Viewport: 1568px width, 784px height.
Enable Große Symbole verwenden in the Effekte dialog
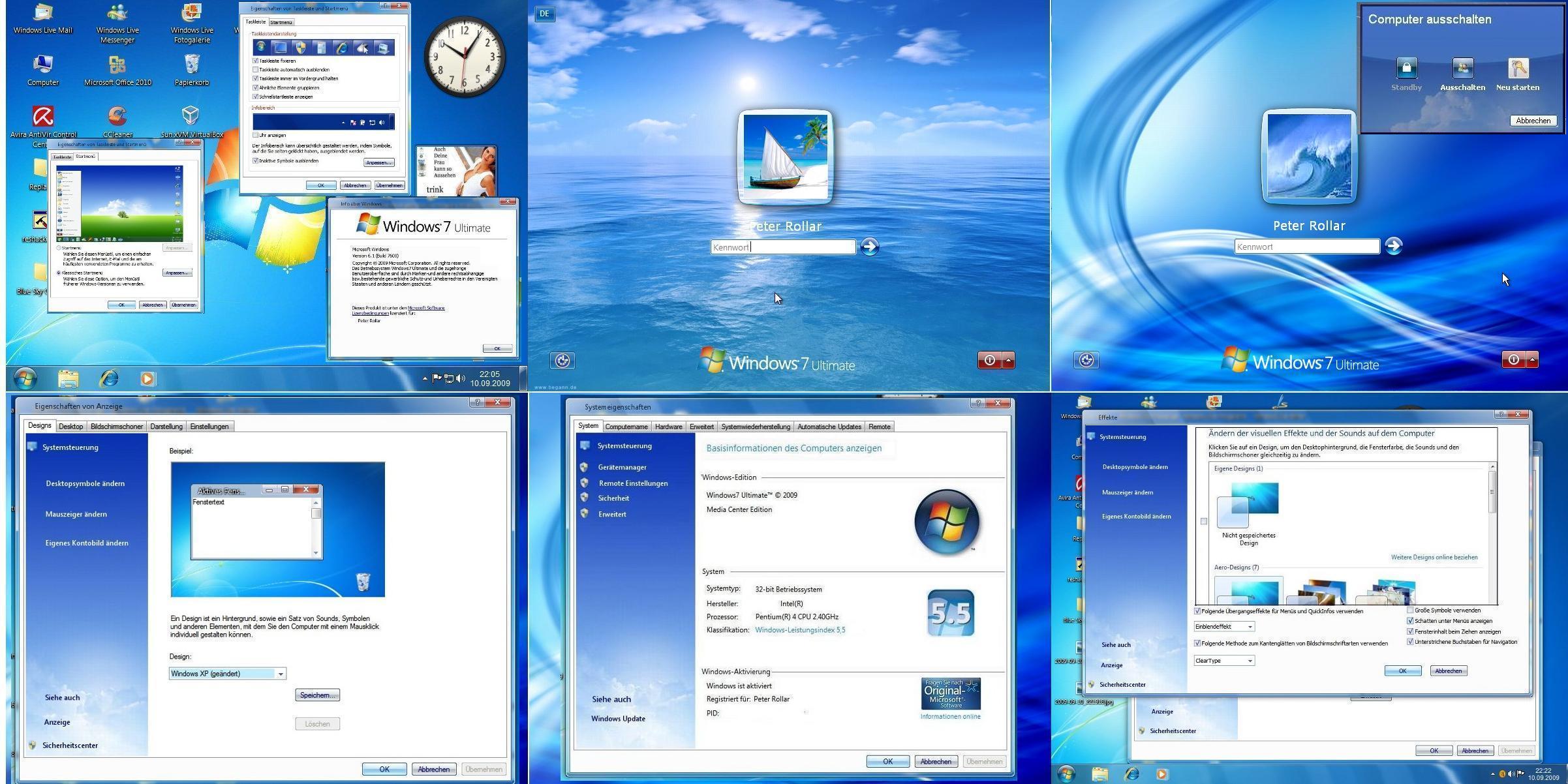point(1410,611)
